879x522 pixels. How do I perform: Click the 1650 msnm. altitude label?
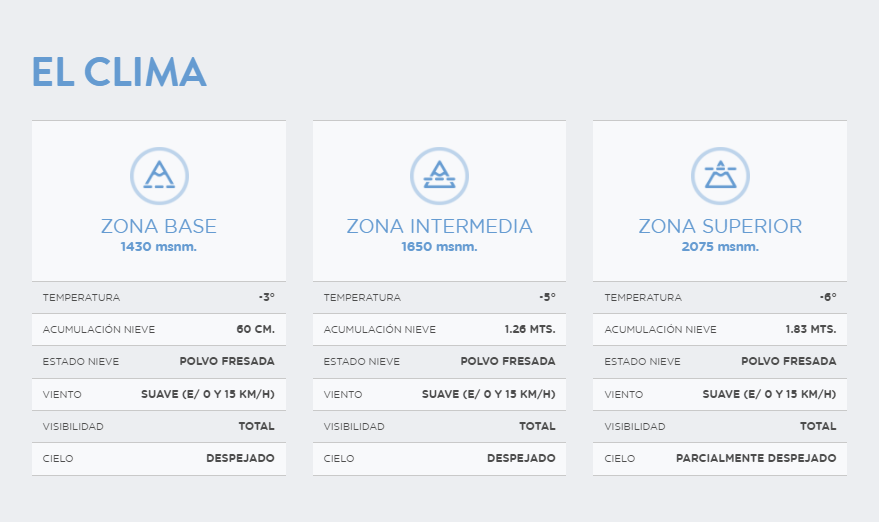pyautogui.click(x=439, y=246)
